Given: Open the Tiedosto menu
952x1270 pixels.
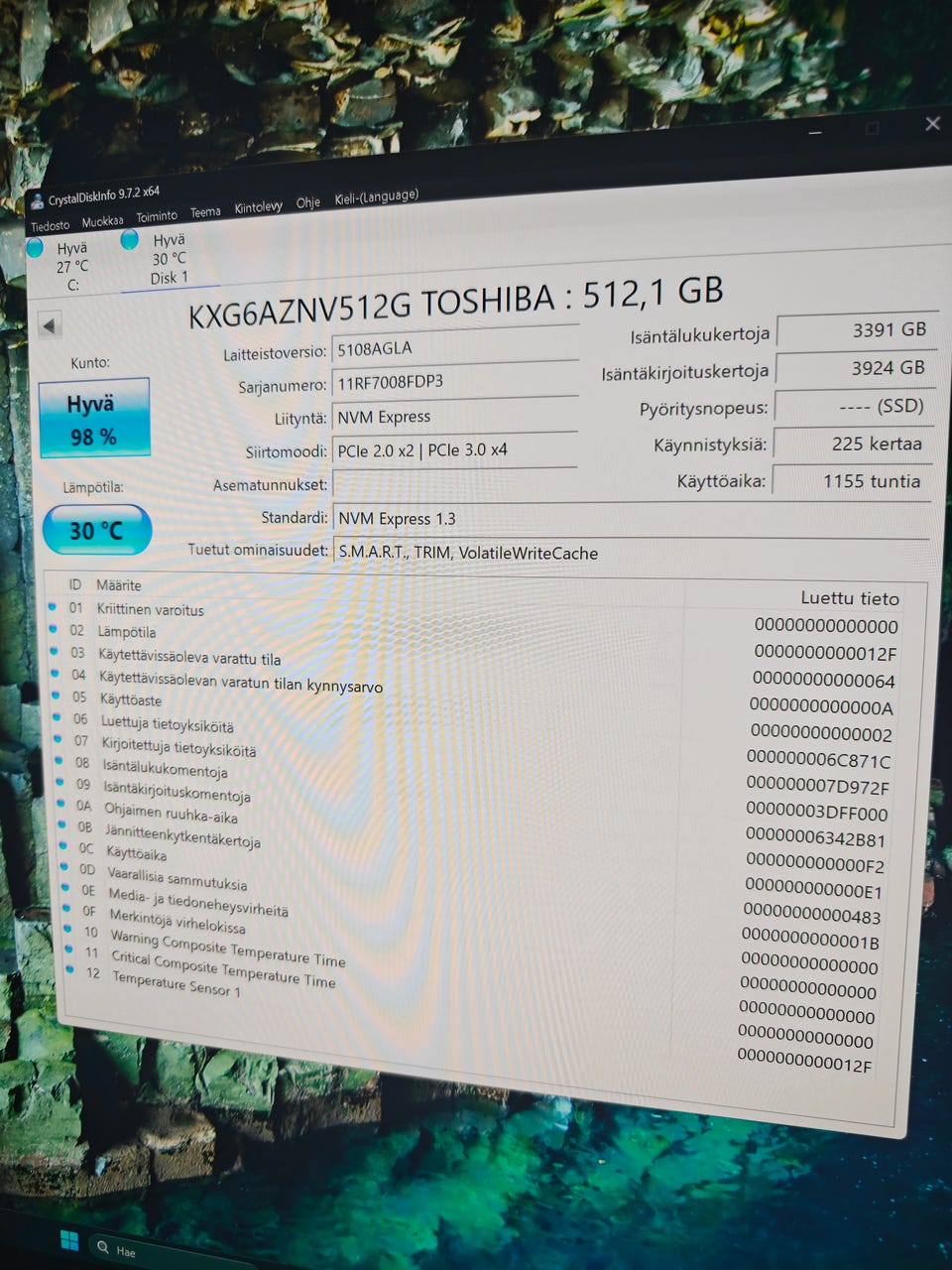Looking at the screenshot, I should point(50,225).
